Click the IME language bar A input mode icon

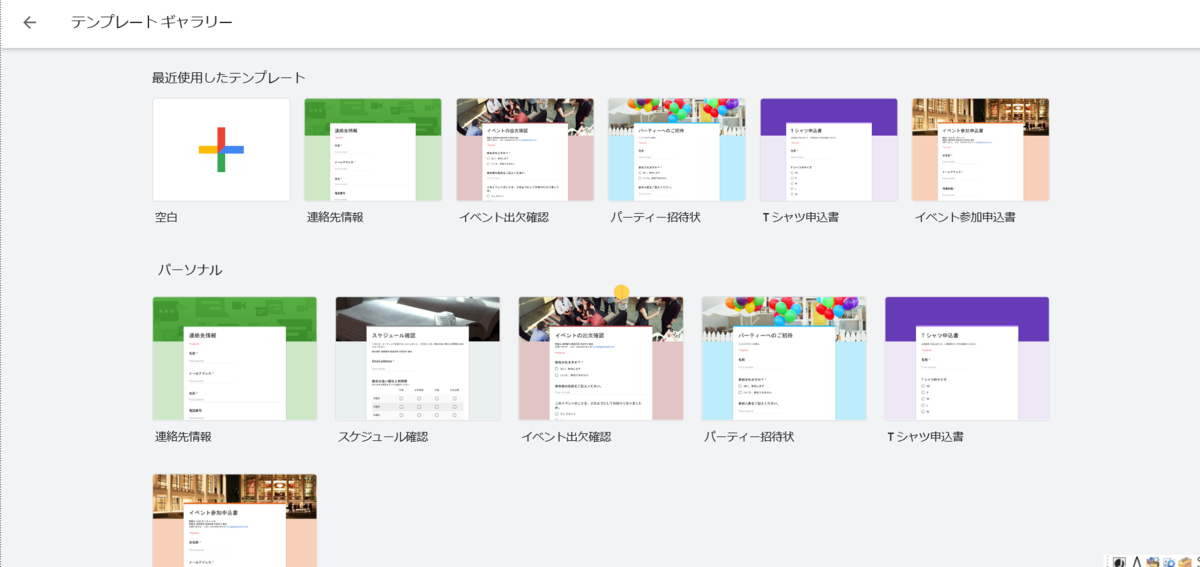coord(1136,560)
